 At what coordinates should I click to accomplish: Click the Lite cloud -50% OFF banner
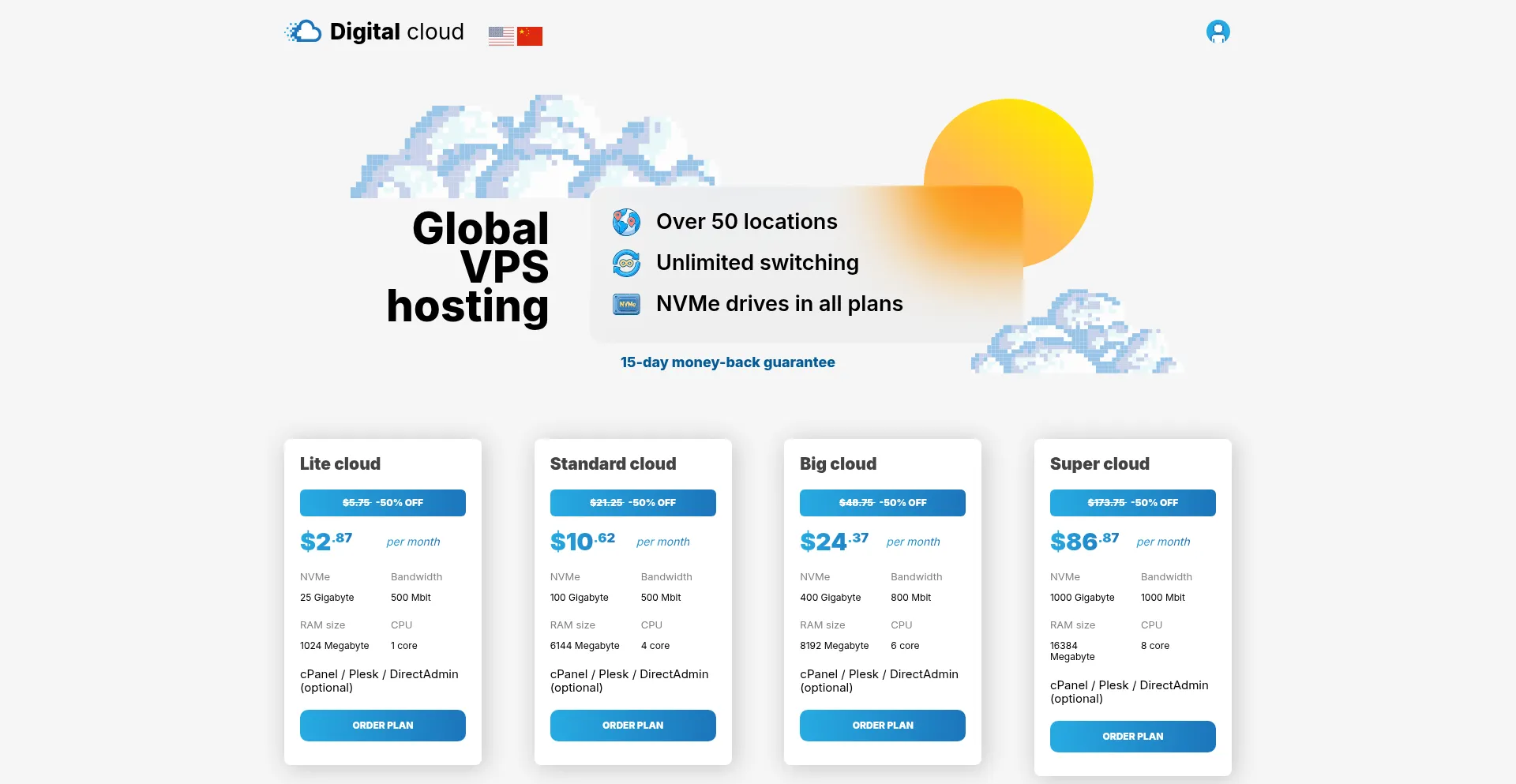click(x=382, y=503)
